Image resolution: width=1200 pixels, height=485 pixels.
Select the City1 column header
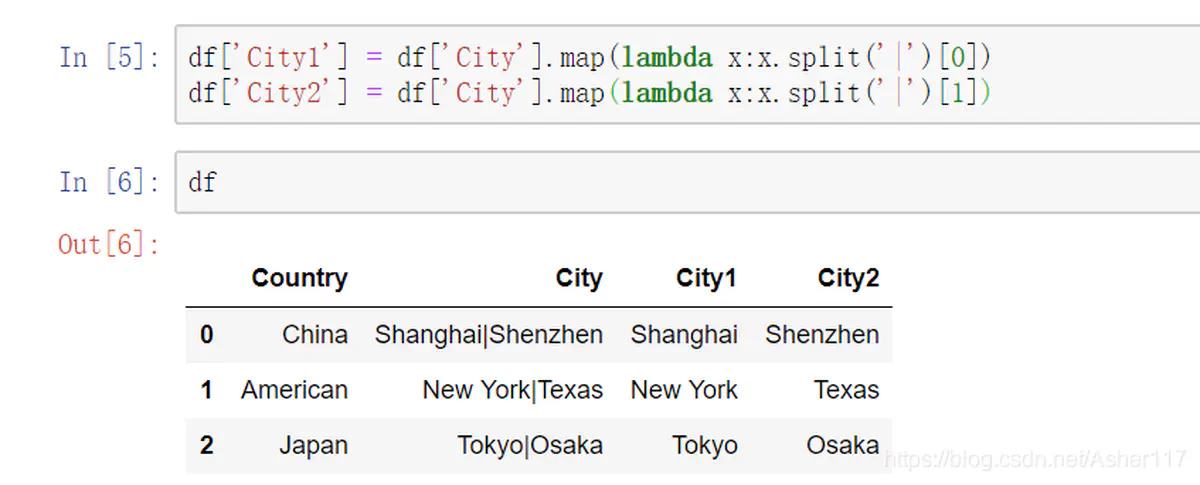[x=705, y=278]
